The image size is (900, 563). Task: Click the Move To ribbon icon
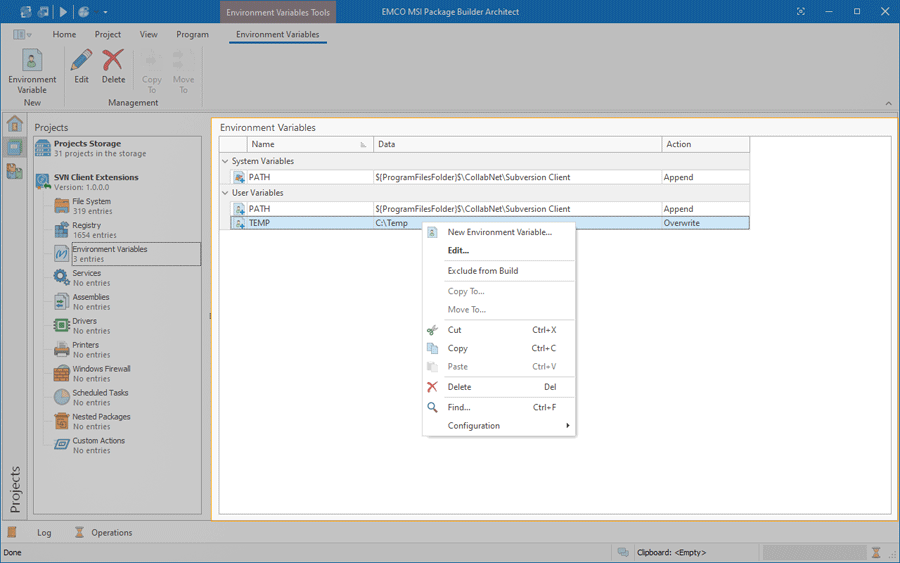[x=183, y=60]
